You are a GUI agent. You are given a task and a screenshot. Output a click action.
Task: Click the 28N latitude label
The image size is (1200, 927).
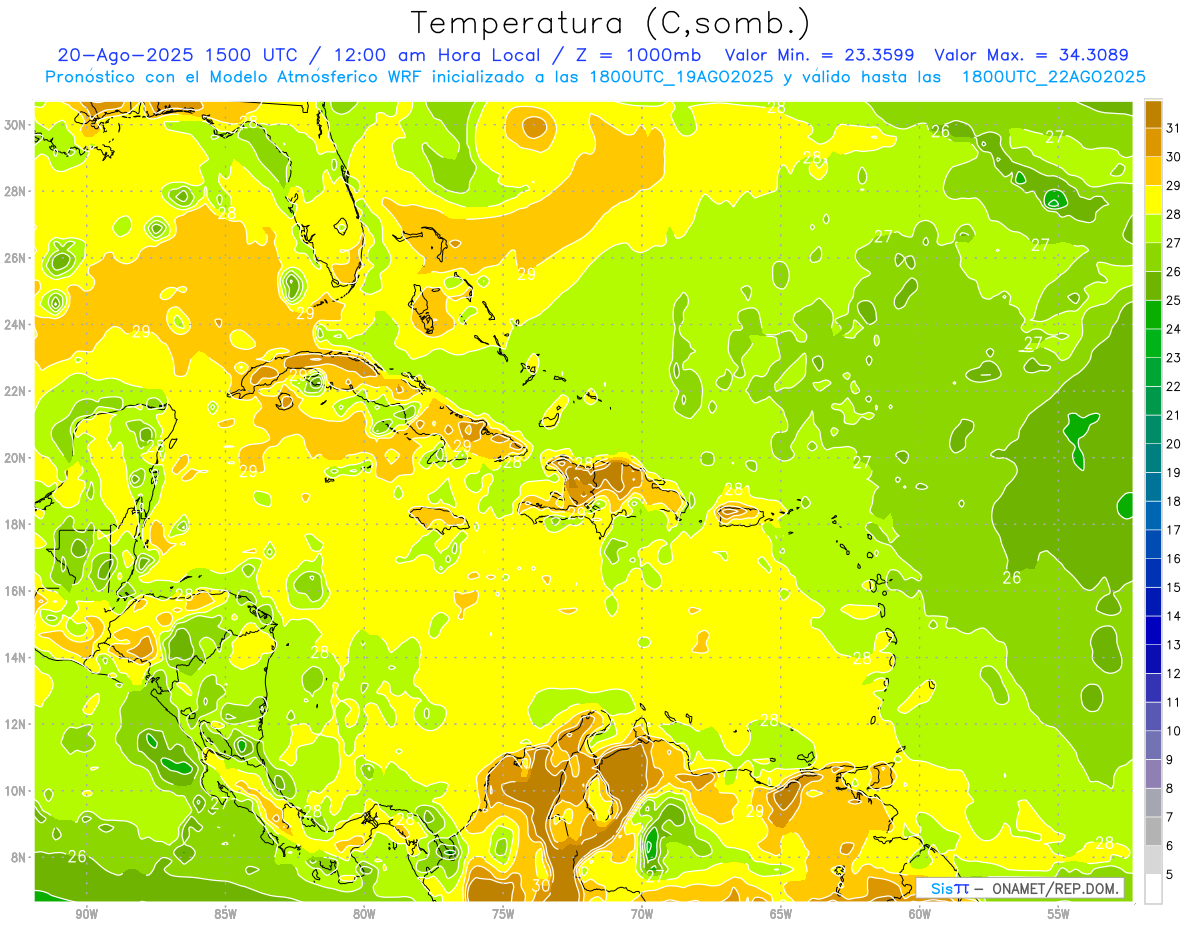pos(15,191)
